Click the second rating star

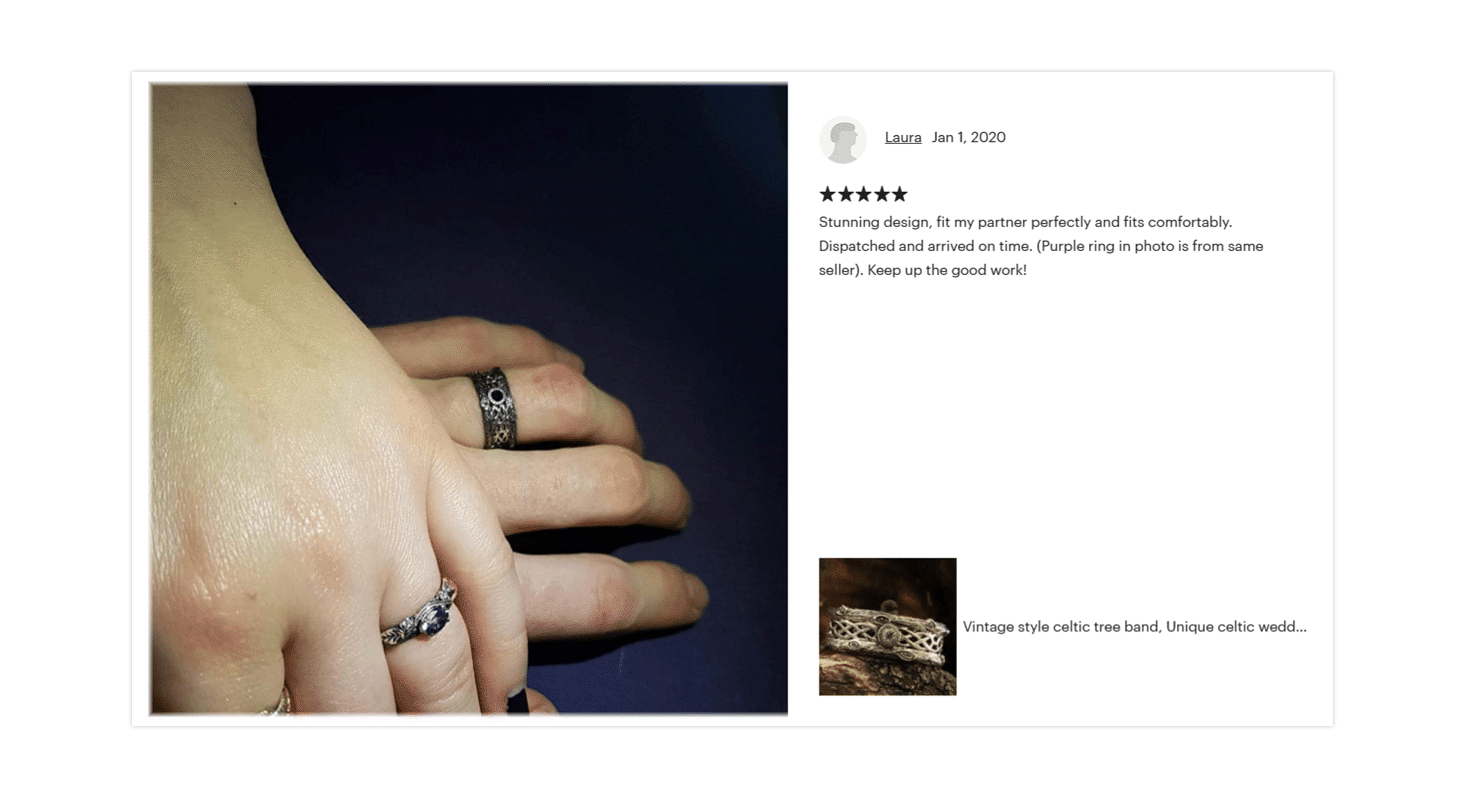point(846,194)
